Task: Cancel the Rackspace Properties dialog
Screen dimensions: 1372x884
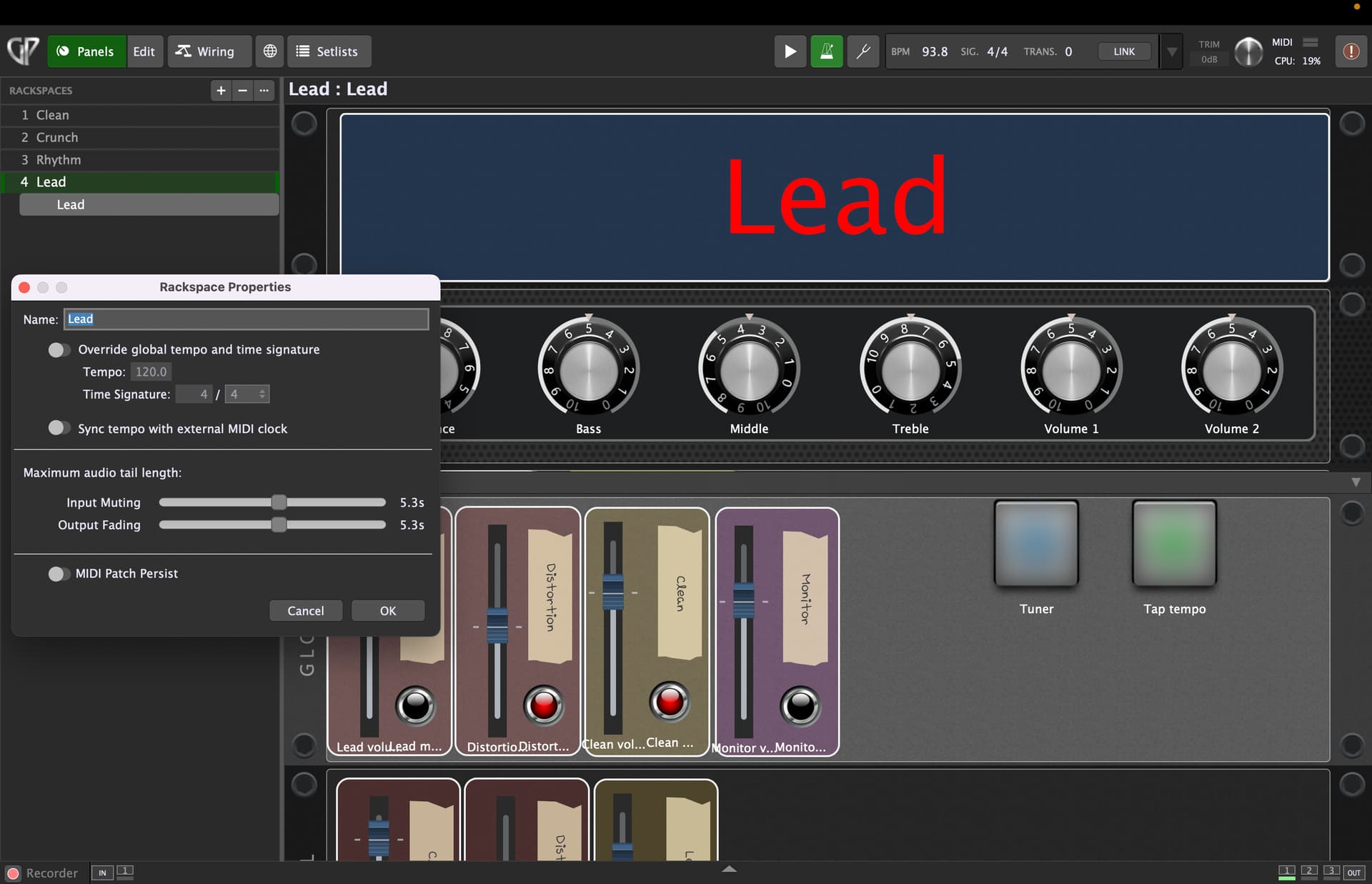Action: (305, 610)
